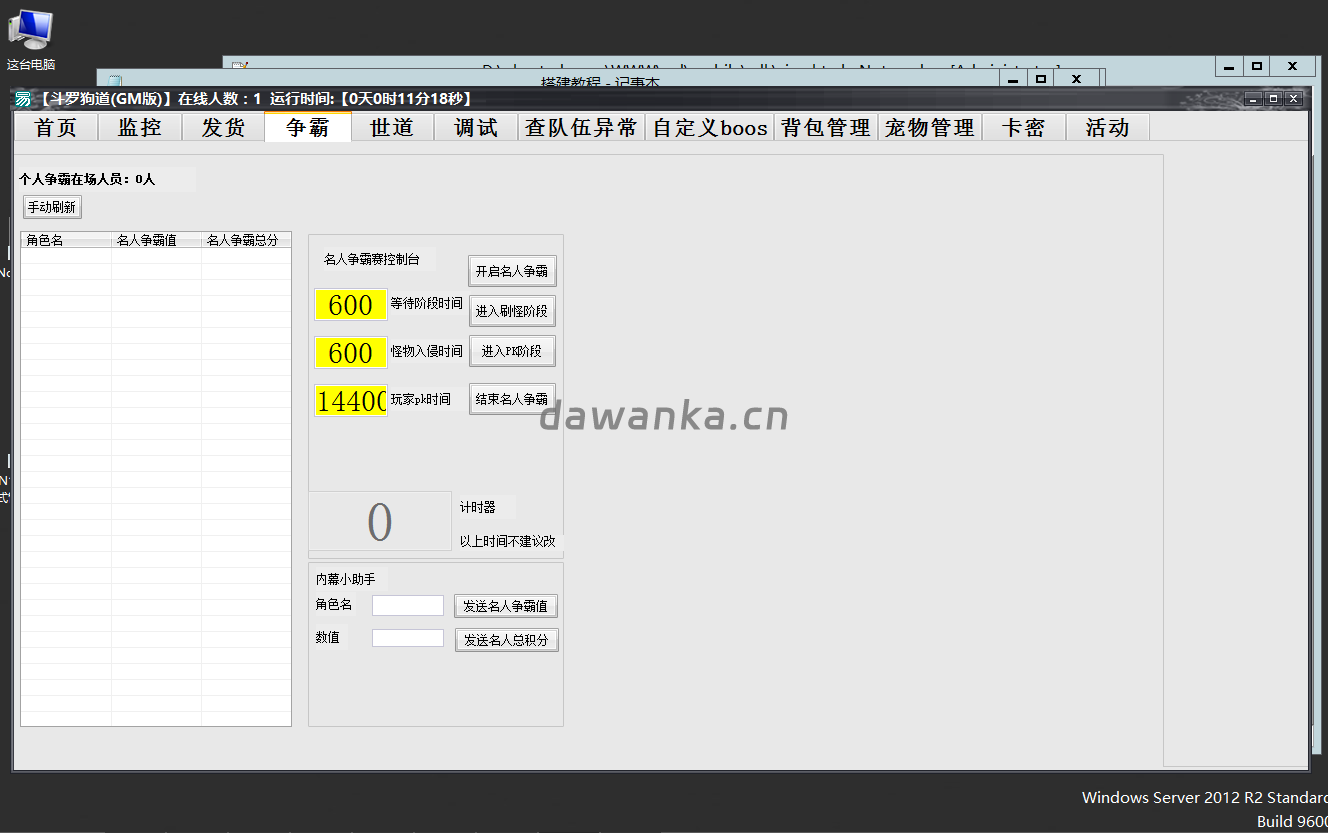Switch to the 世道 tab
Screen dimensions: 1328x833
tap(392, 127)
